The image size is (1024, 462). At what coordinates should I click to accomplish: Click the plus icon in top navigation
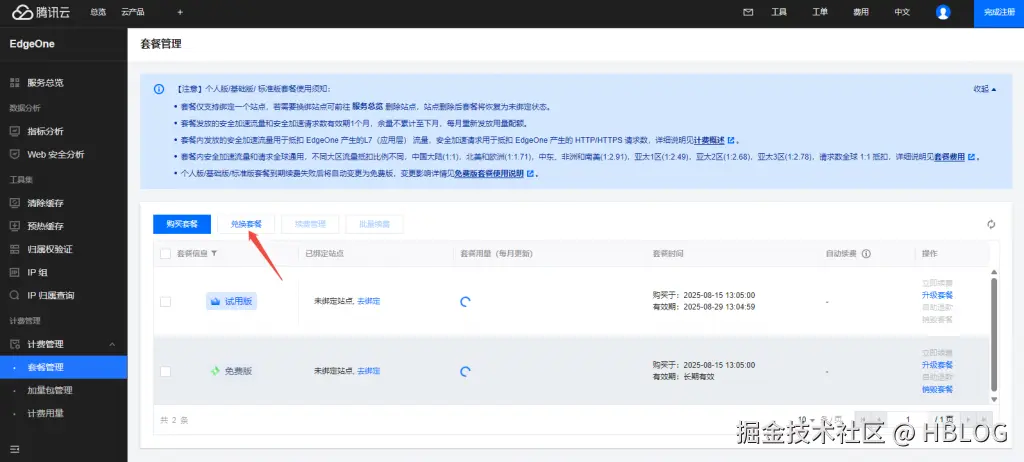[180, 12]
